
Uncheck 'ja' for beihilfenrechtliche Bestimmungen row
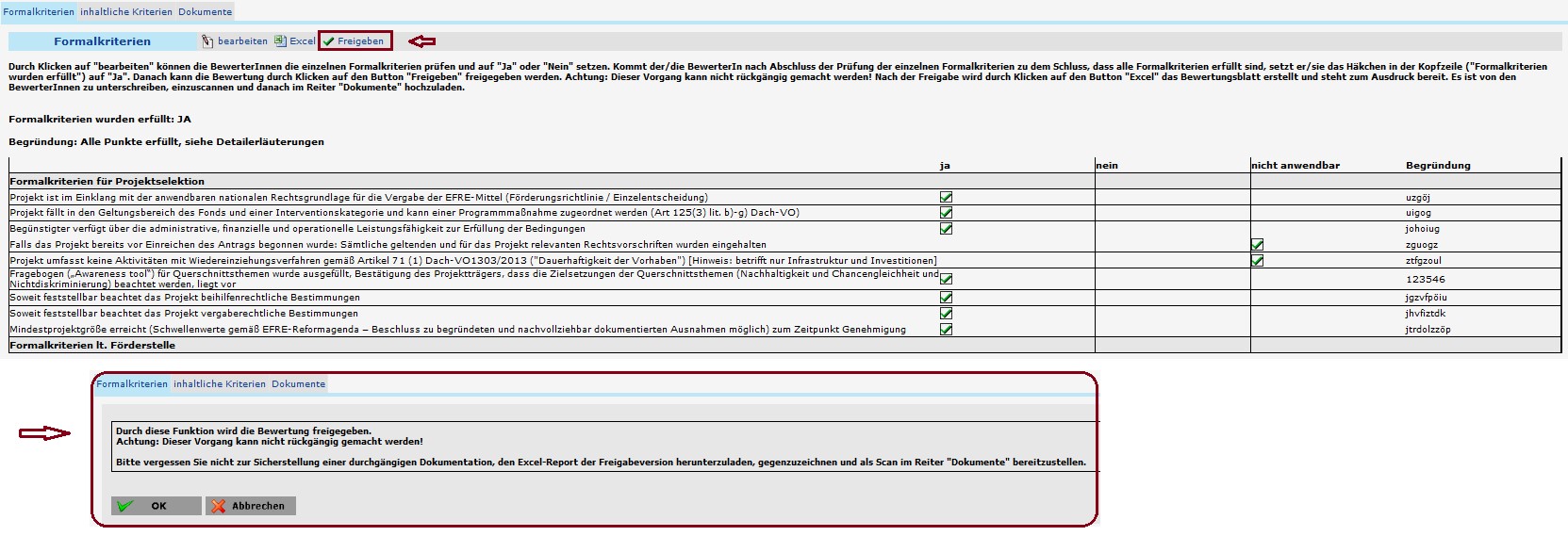click(946, 298)
